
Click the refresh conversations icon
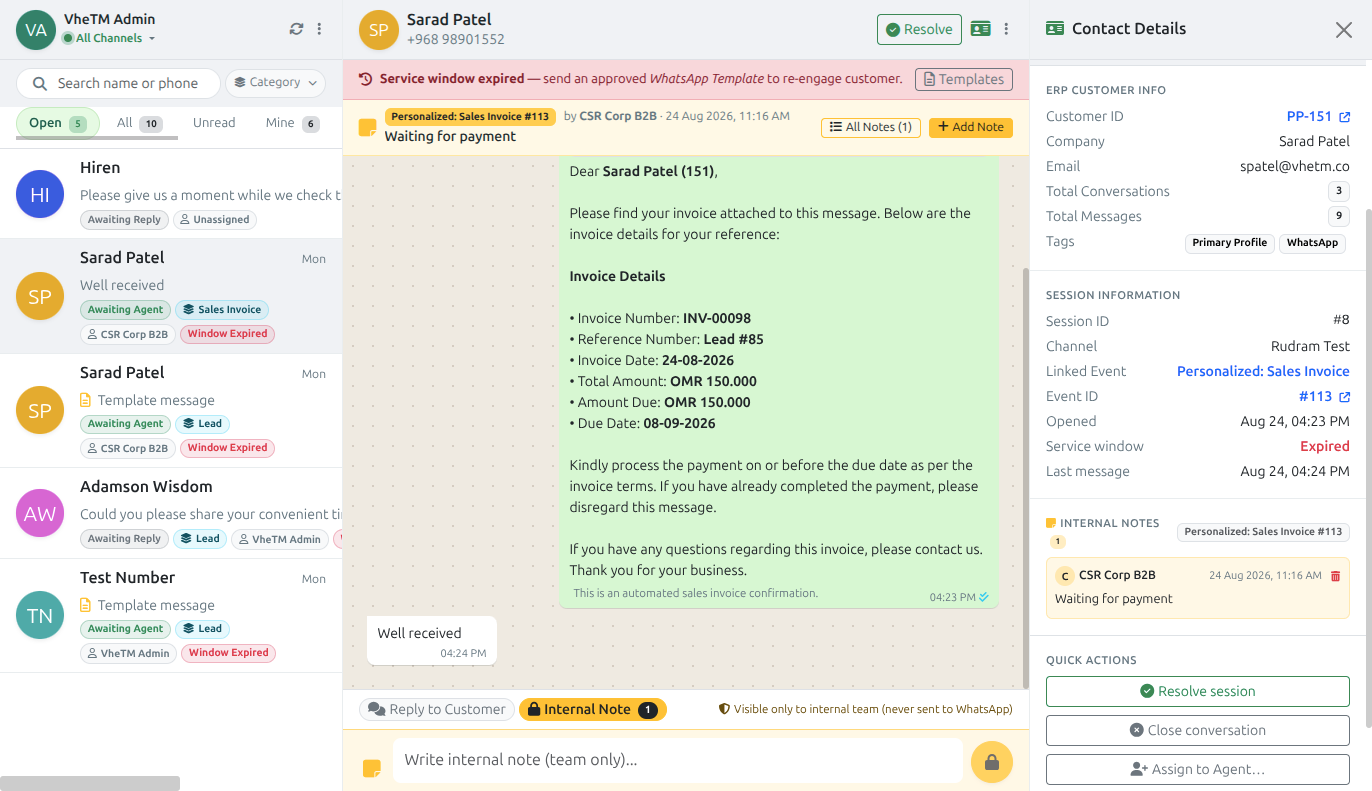click(296, 29)
